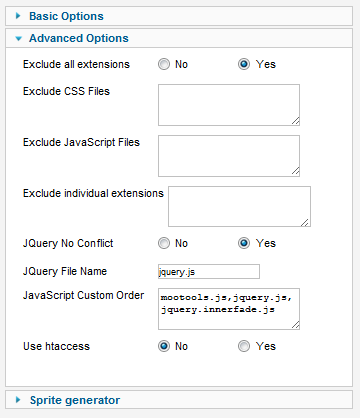Open the Sprite generator panel header
Image resolution: width=360 pixels, height=418 pixels.
[179, 400]
